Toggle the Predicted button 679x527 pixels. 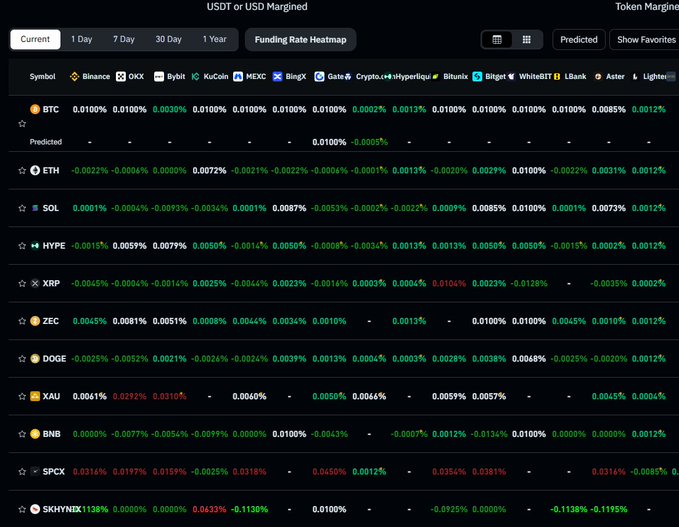tap(579, 40)
